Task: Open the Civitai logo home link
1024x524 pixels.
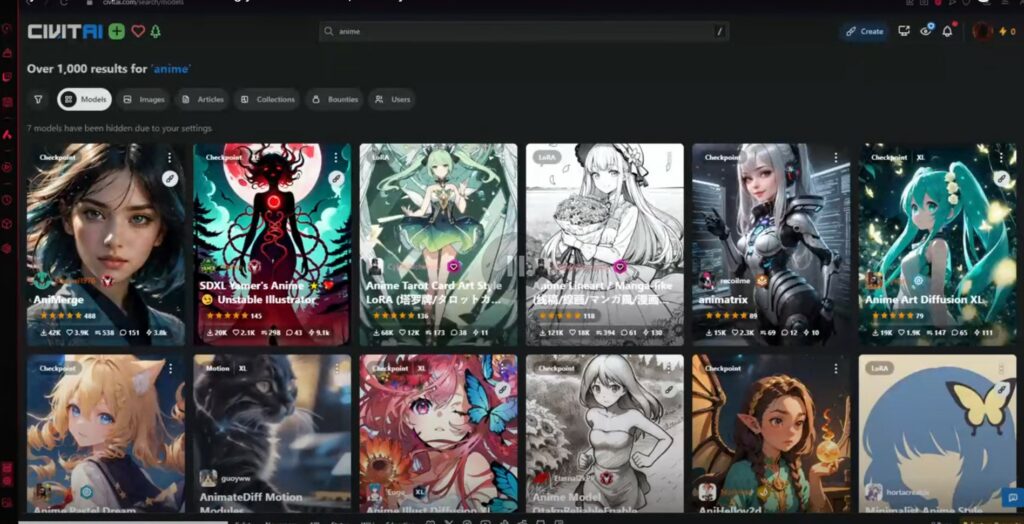Action: click(x=65, y=31)
